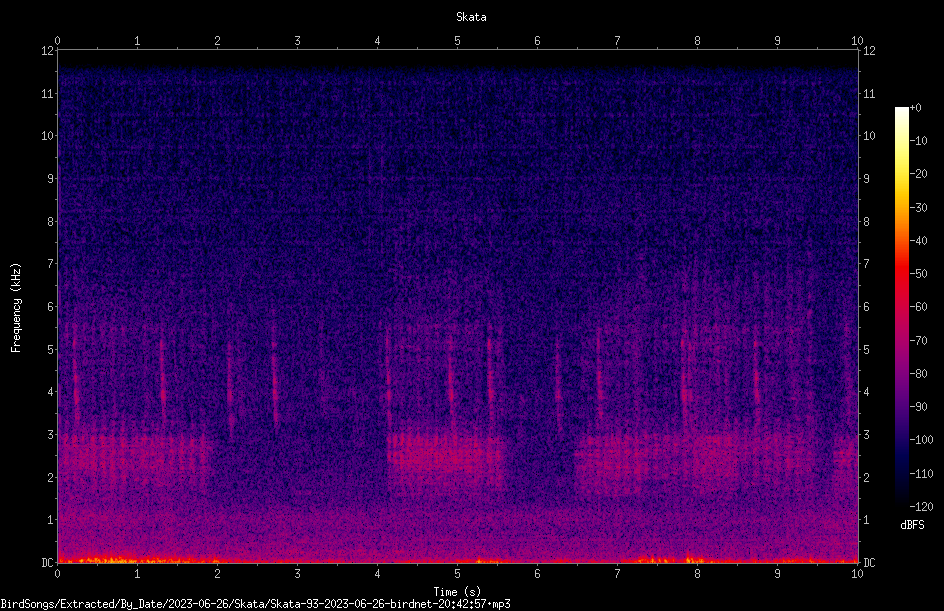Click the "-80" colorbar tick label
944x611 pixels.
[x=919, y=374]
